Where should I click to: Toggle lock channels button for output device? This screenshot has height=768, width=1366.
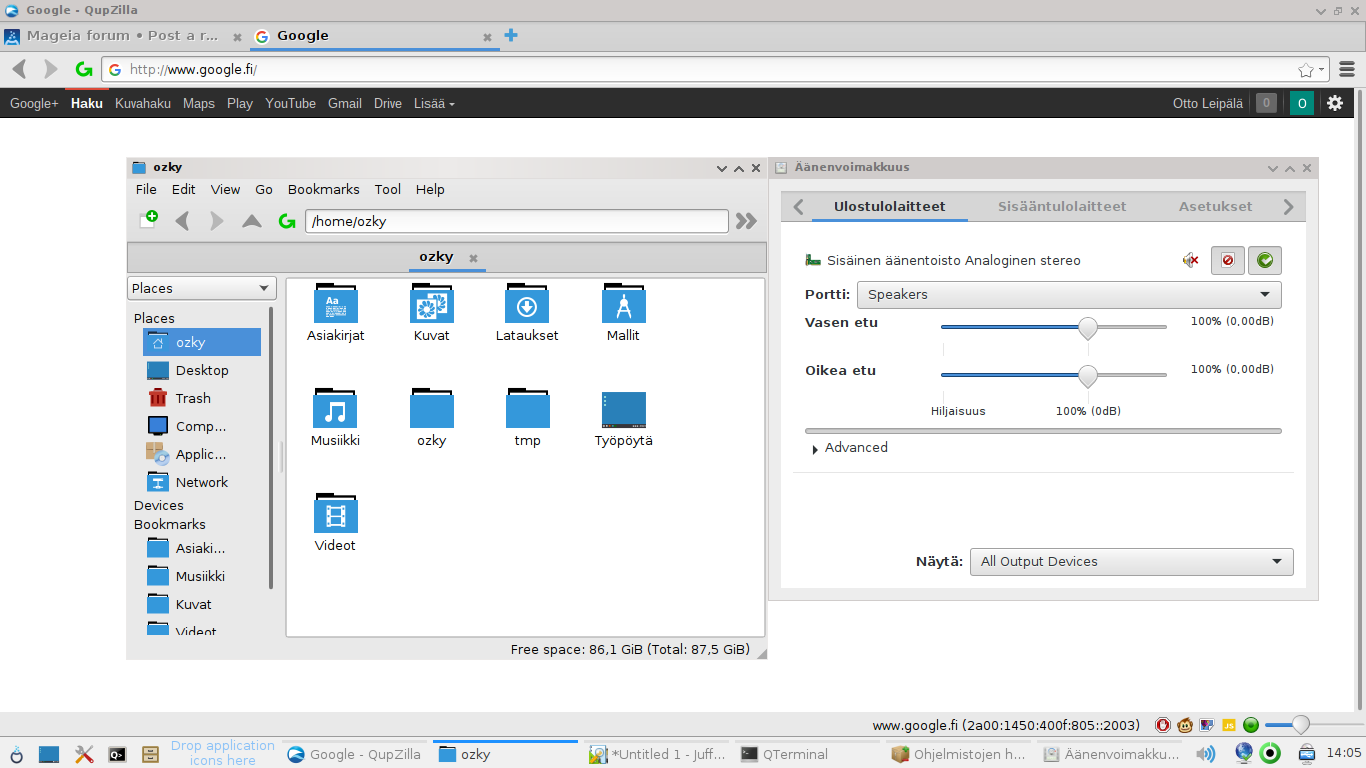click(1228, 260)
